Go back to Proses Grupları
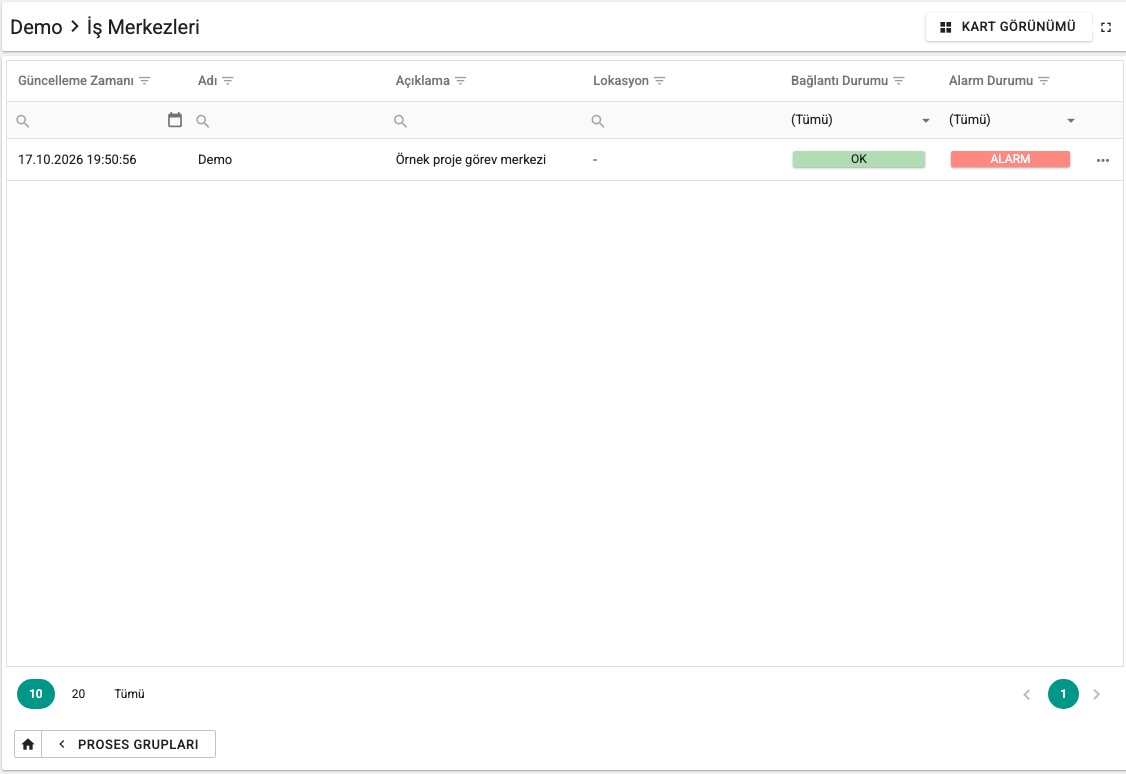This screenshot has height=774, width=1126. click(x=129, y=745)
